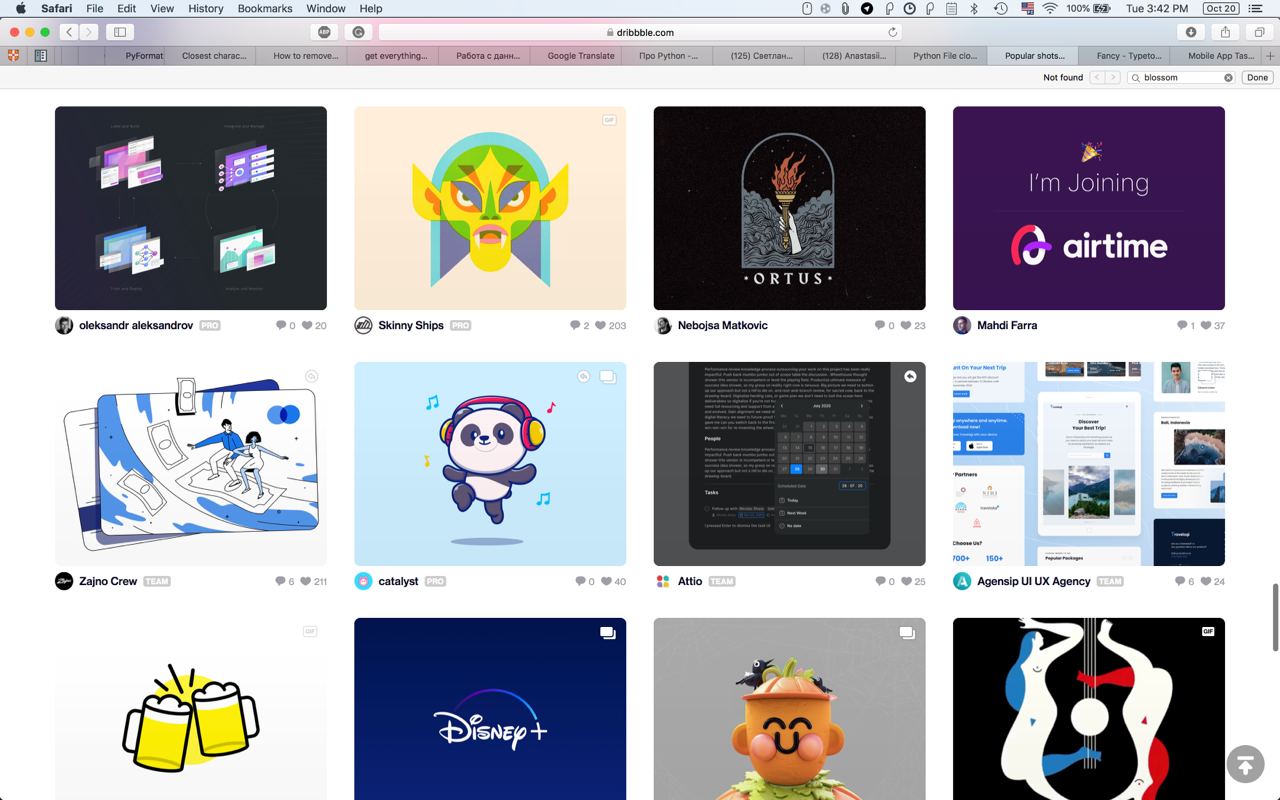Open the input language flag menu
1280x800 pixels.
1027,8
